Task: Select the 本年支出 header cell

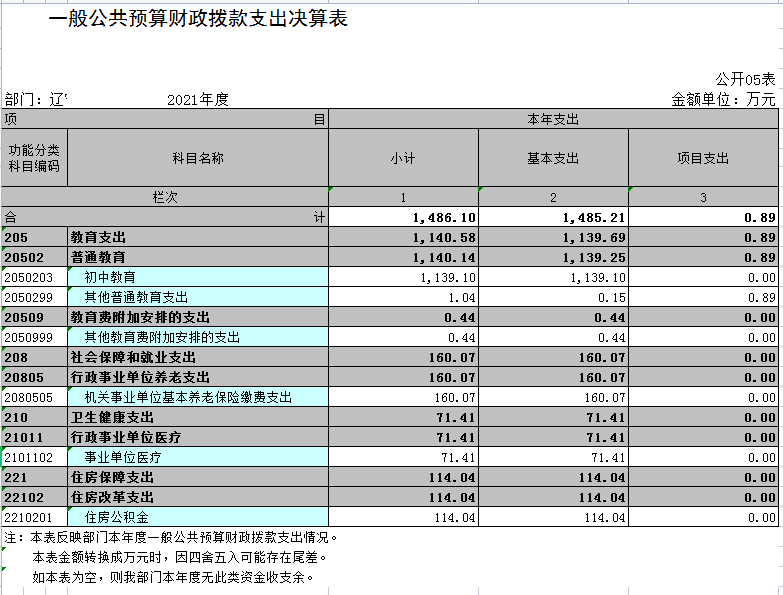Action: (553, 119)
